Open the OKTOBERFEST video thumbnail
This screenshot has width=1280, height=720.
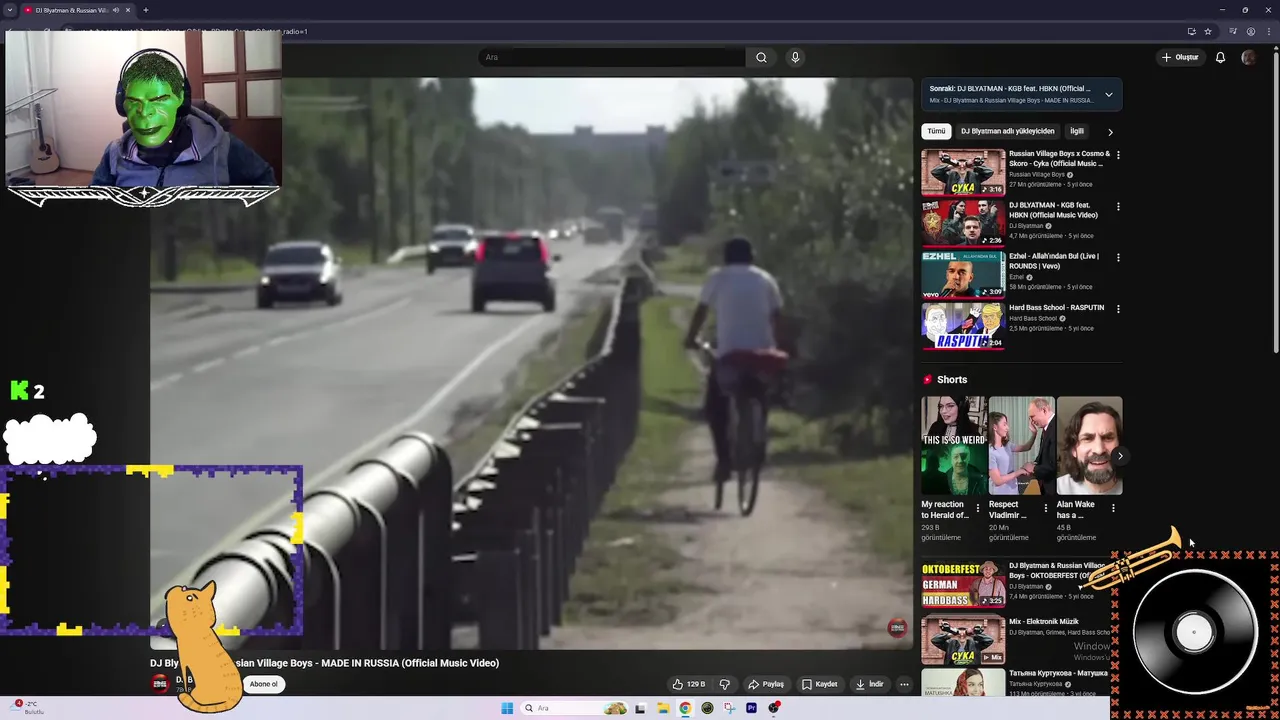(x=963, y=583)
